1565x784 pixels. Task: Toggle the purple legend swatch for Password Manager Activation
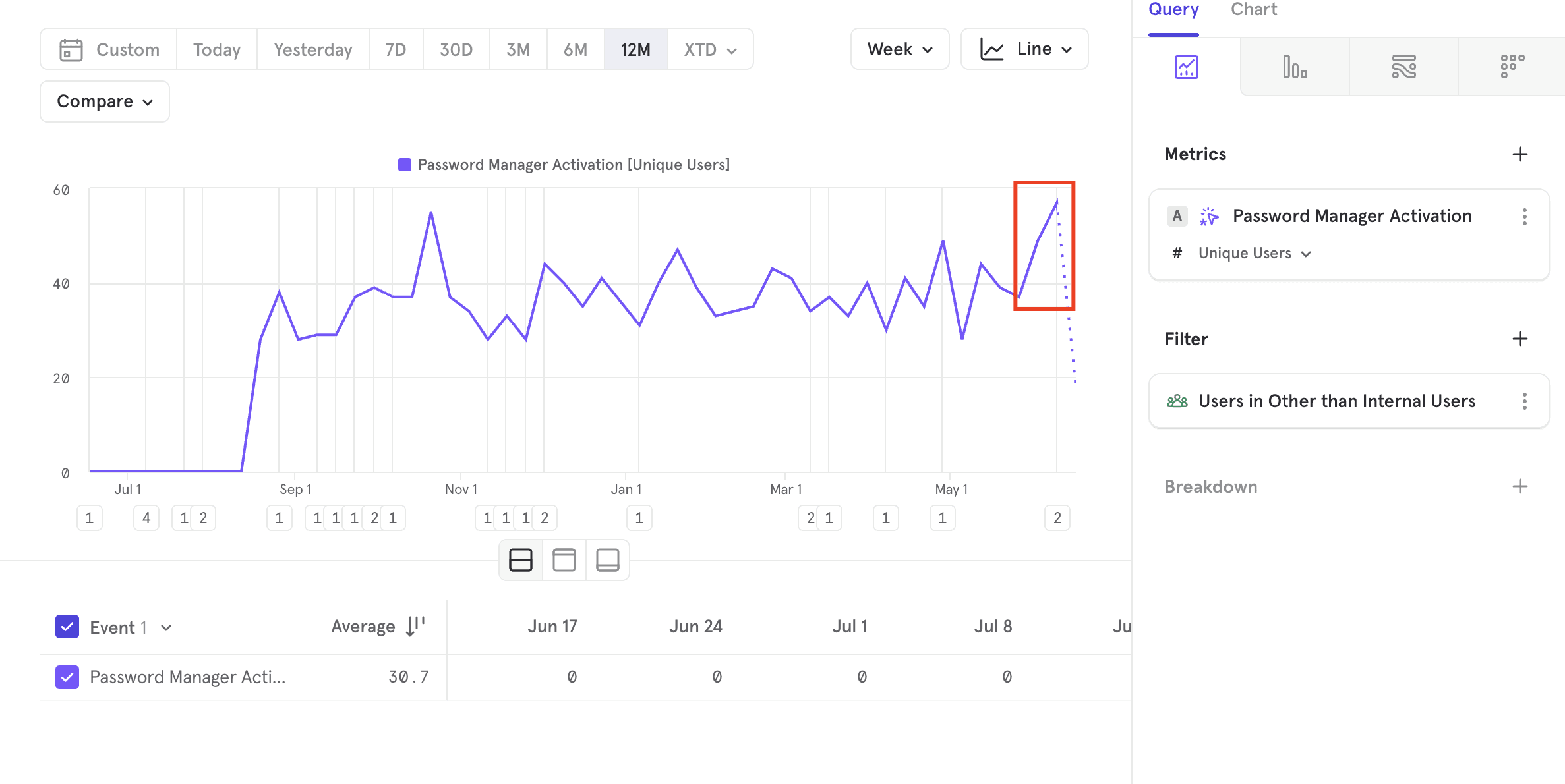pyautogui.click(x=405, y=165)
